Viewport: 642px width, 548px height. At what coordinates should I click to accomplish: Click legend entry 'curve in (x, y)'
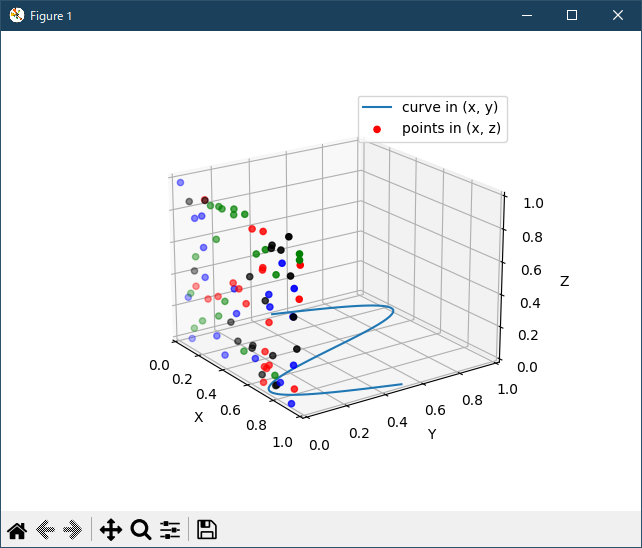click(x=450, y=107)
